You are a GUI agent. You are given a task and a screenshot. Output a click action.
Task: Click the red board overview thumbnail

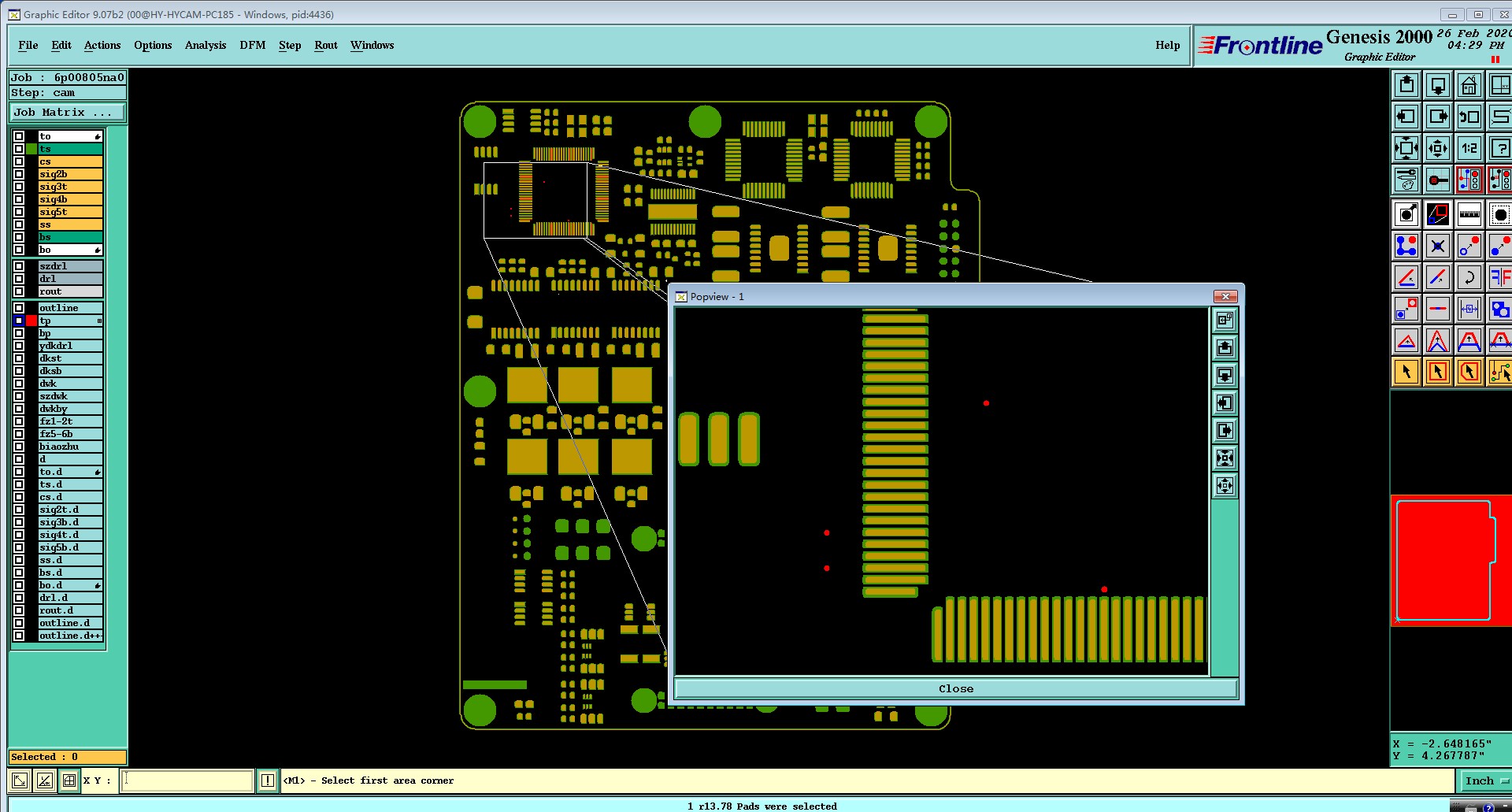pyautogui.click(x=1451, y=560)
